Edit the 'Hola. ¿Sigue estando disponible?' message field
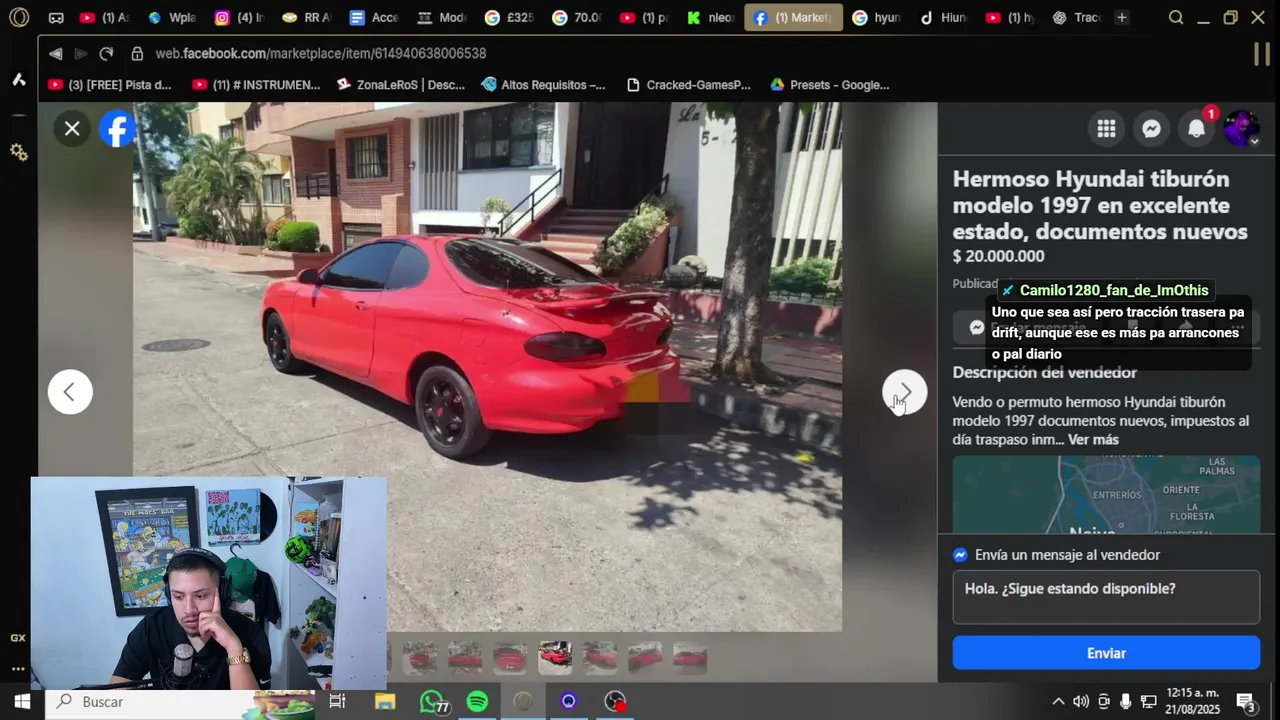Image resolution: width=1280 pixels, height=720 pixels. (1106, 597)
